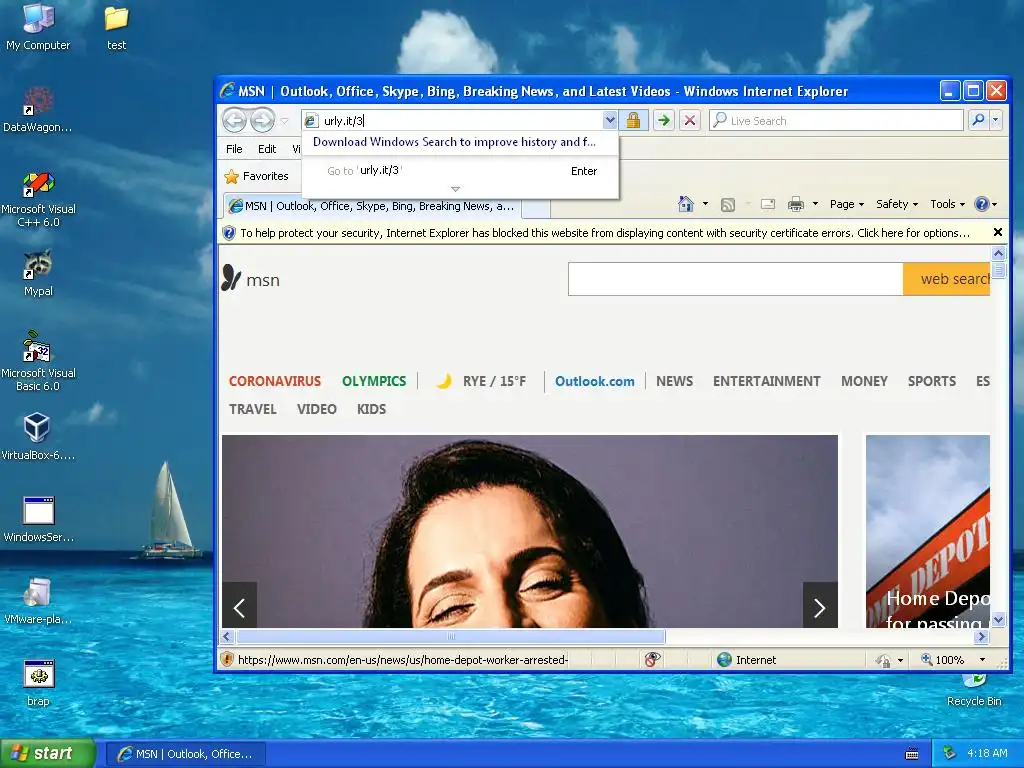
Task: Close the security information bar
Action: [997, 232]
